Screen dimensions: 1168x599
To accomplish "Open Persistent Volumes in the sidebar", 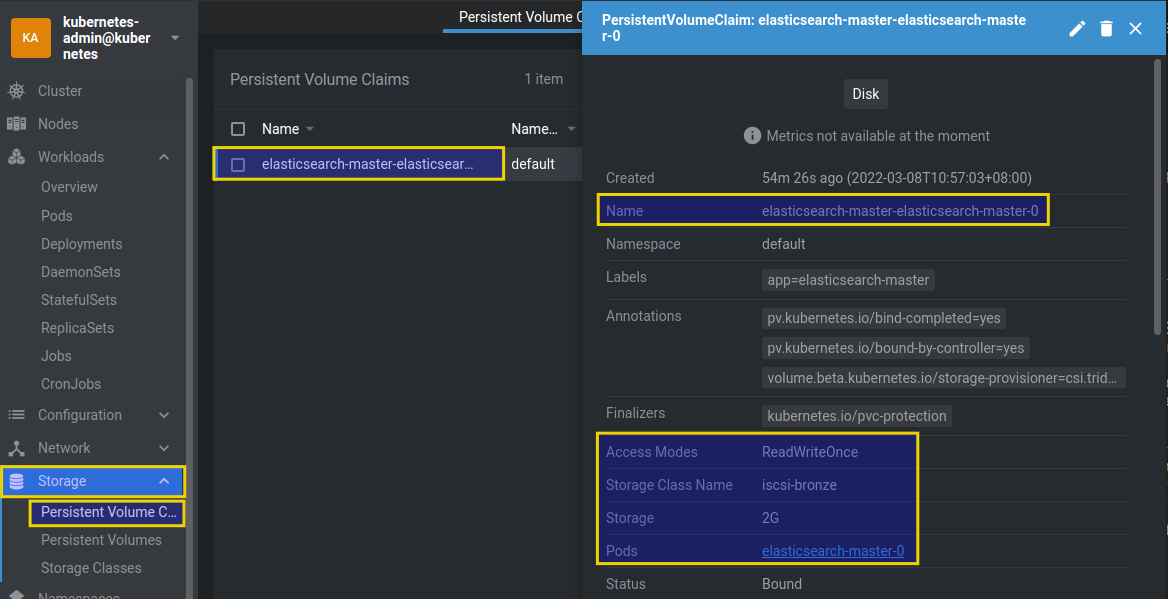I will (x=101, y=540).
